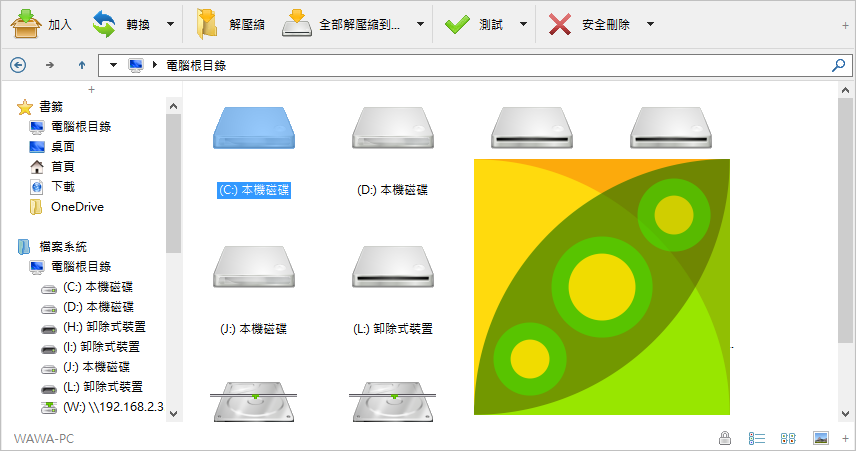Select the (J:) 本機磁碟 drive icon in file pane
Image resolution: width=856 pixels, height=451 pixels.
tap(254, 267)
